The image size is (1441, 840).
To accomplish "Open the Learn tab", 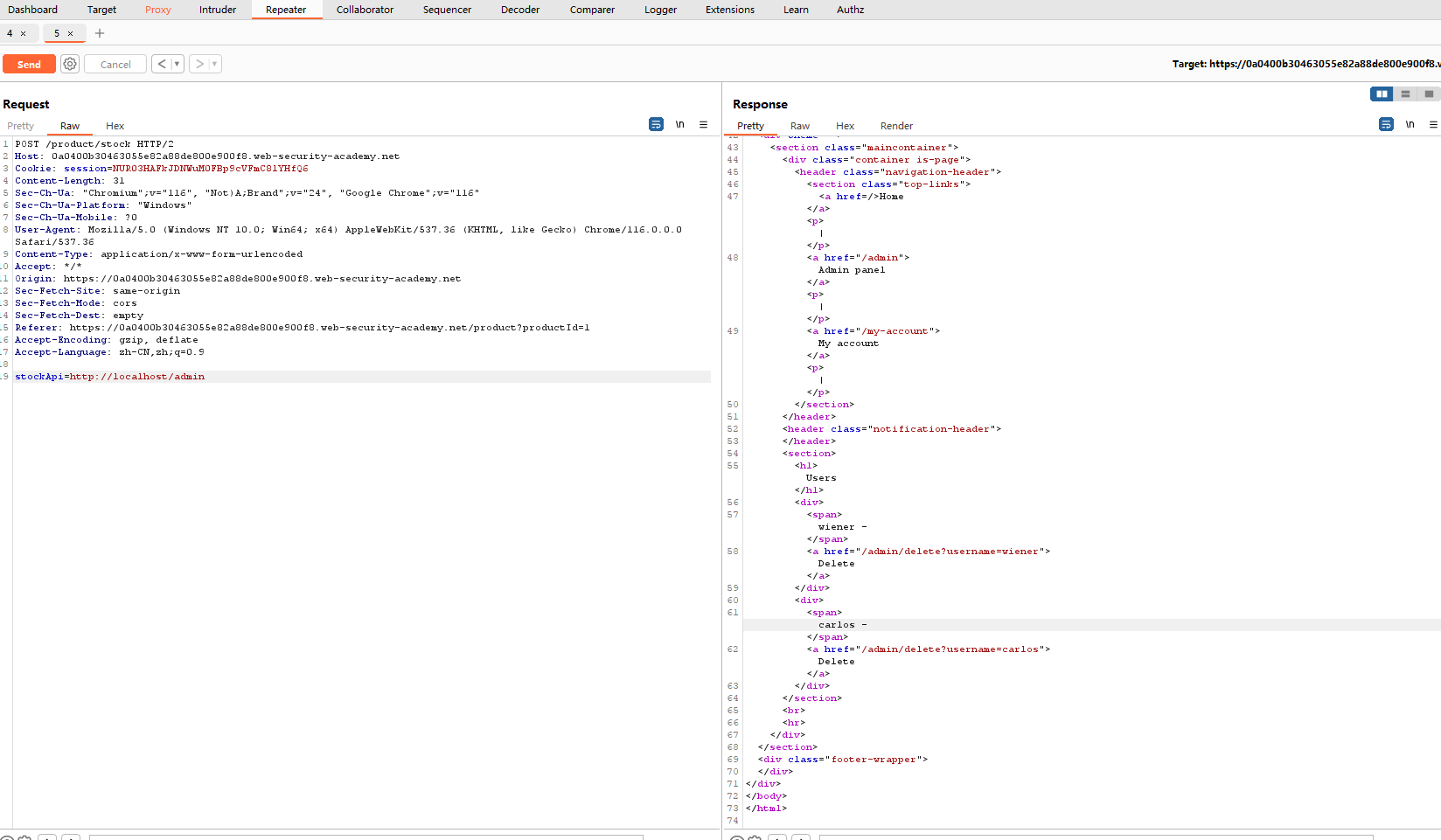I will 796,10.
